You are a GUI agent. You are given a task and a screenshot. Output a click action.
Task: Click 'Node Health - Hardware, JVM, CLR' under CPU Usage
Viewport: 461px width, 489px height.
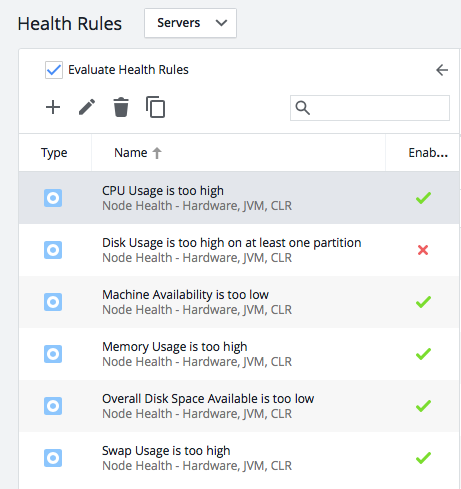[x=197, y=206]
